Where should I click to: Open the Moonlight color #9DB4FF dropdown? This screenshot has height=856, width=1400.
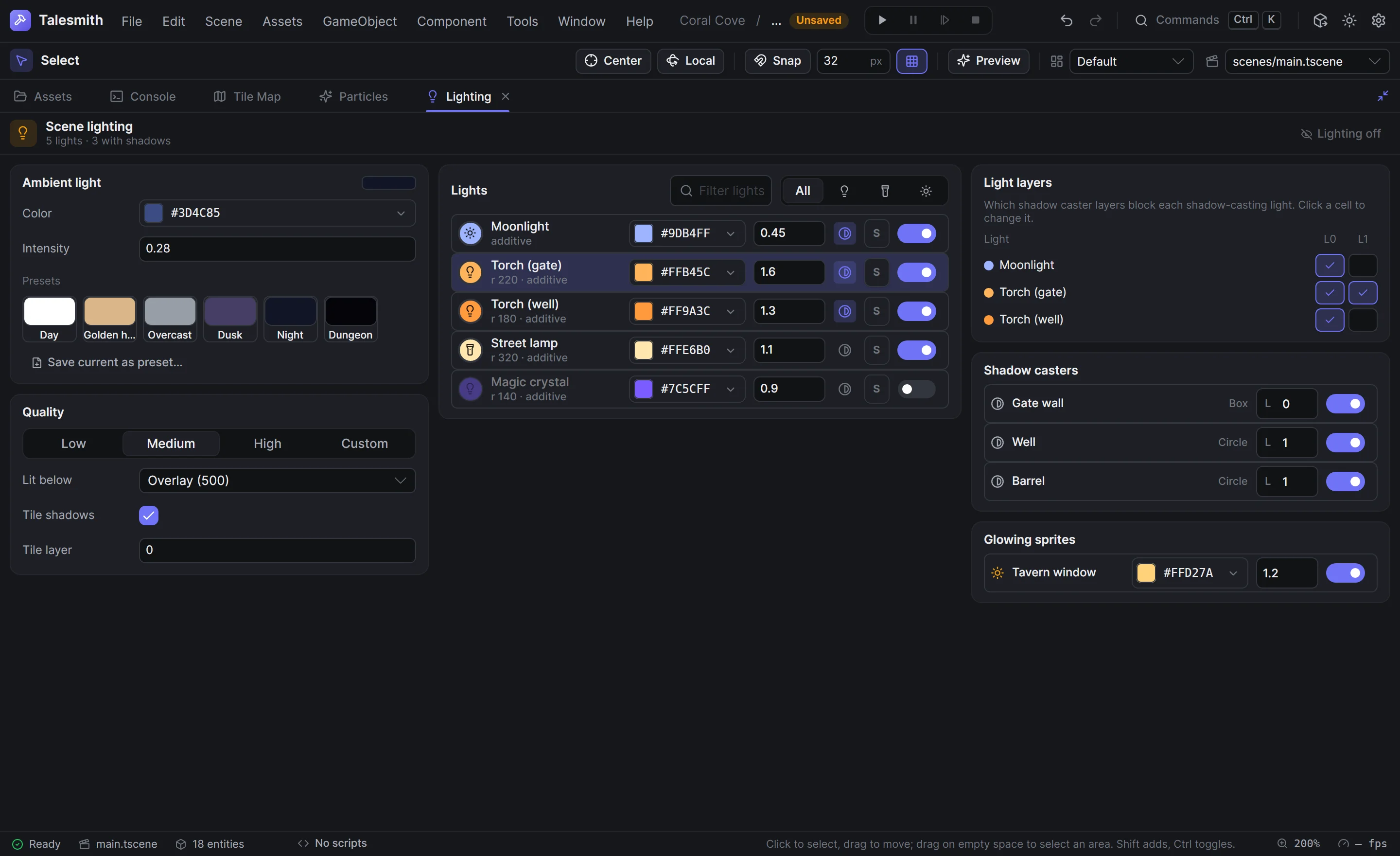[x=686, y=233]
